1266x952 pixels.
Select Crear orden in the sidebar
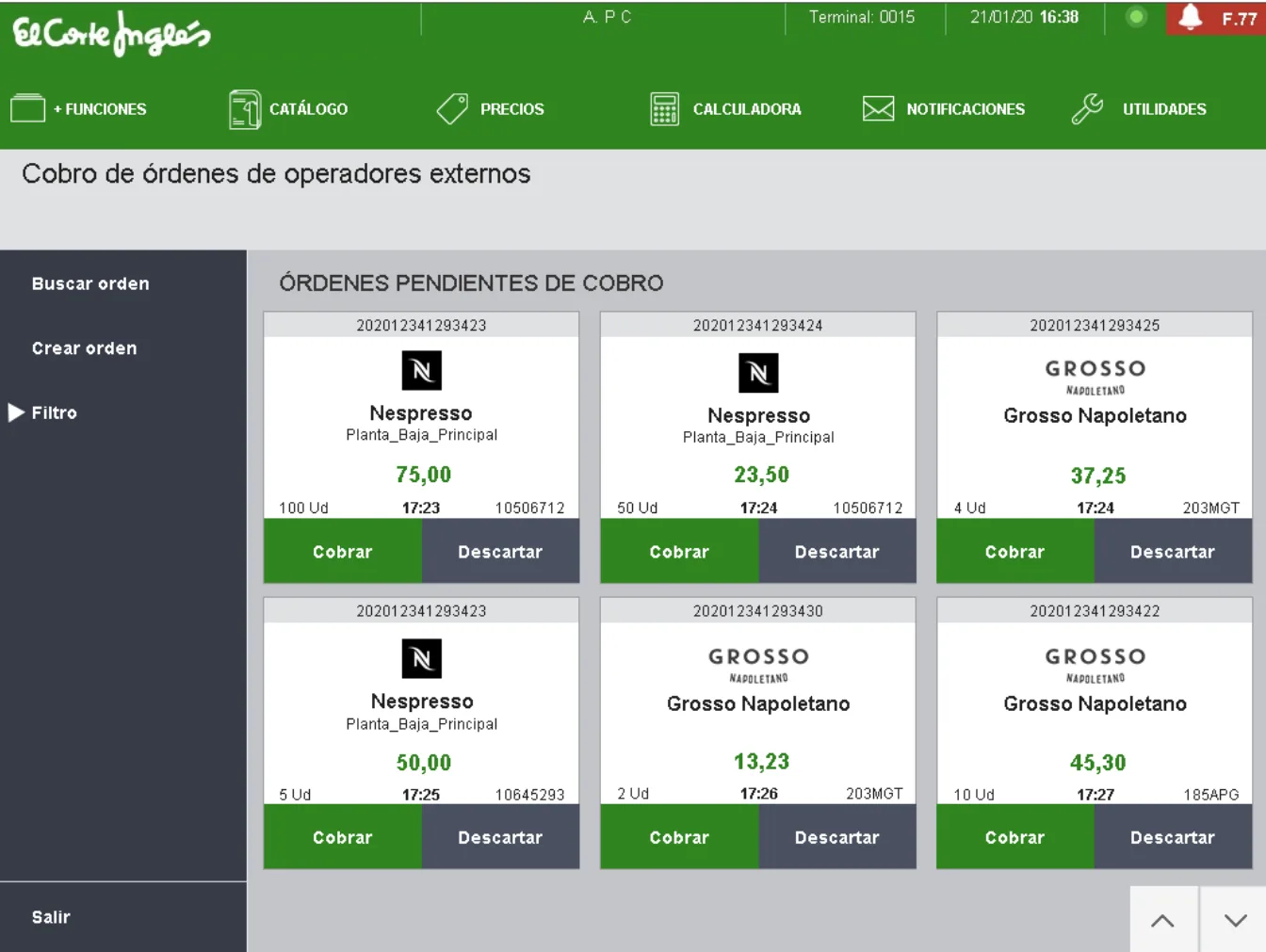tap(85, 348)
